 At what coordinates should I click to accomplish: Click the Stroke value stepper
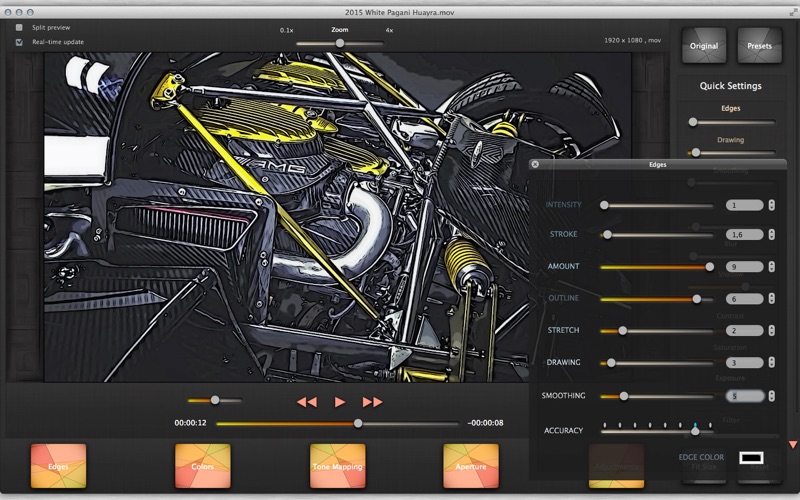(x=771, y=235)
